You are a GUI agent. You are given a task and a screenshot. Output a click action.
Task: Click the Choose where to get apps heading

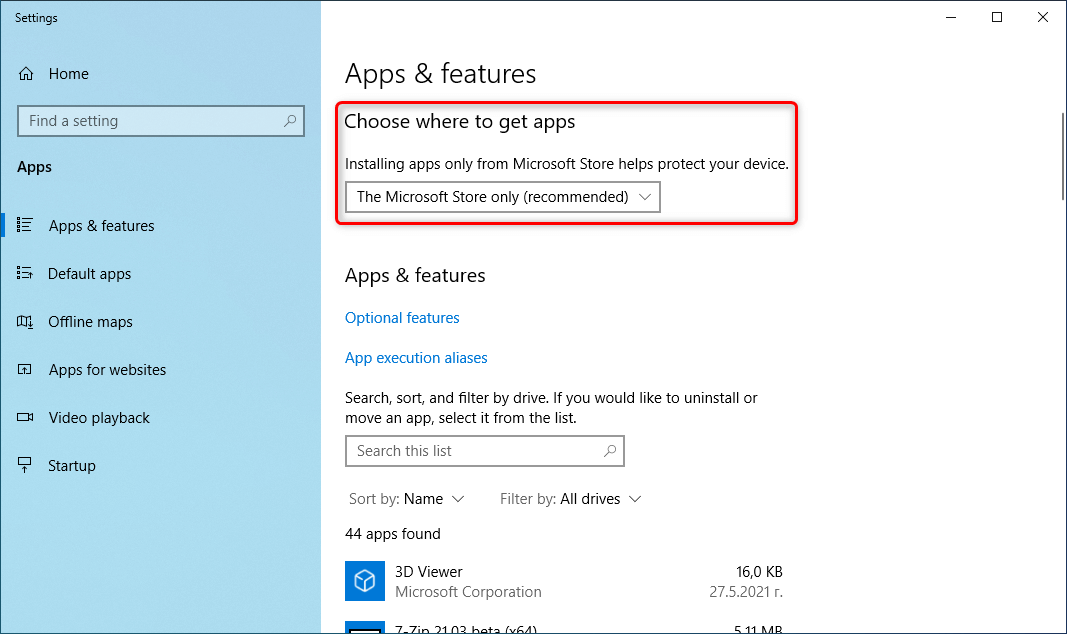460,122
